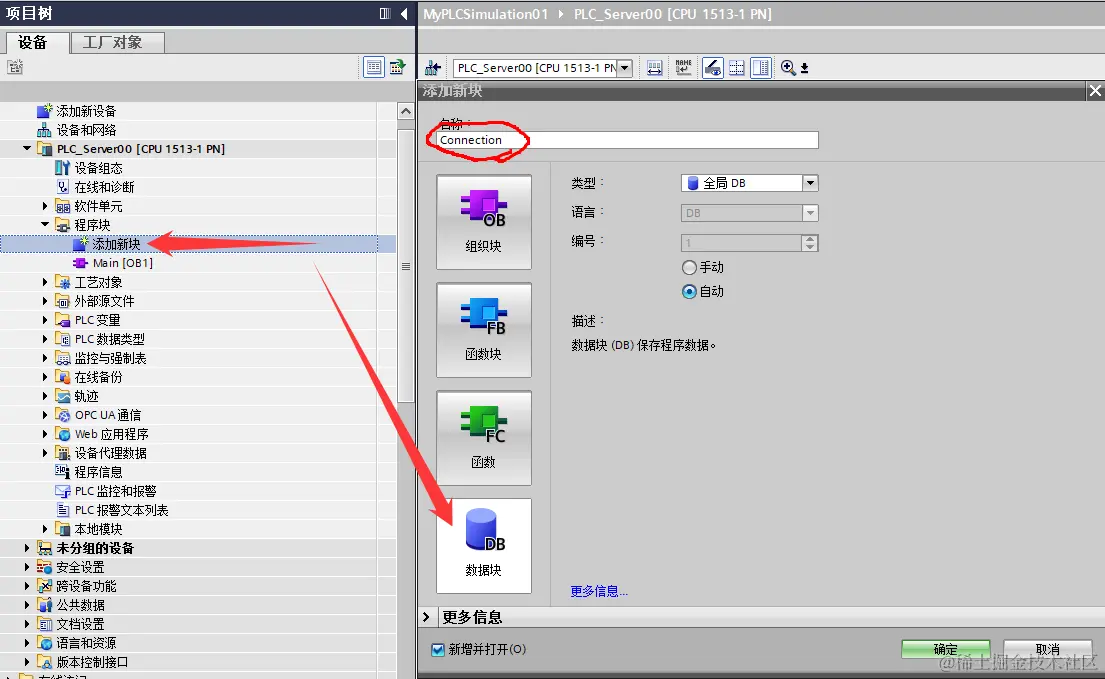Click the second icon in project tree toolbar
This screenshot has width=1105, height=679.
click(x=397, y=67)
